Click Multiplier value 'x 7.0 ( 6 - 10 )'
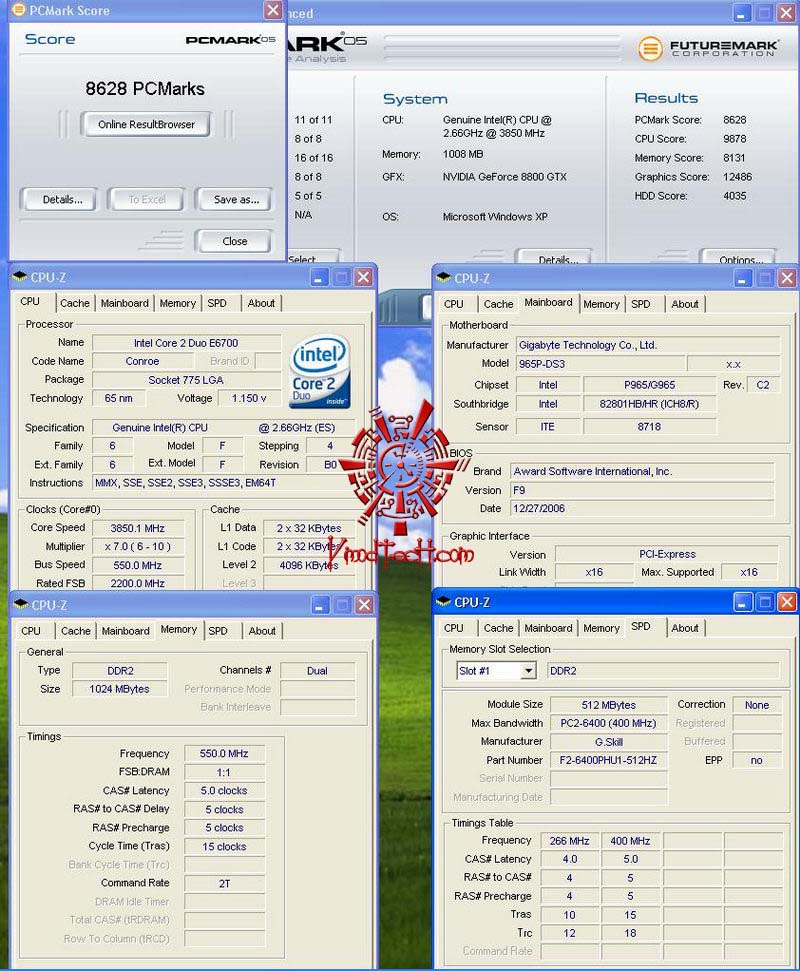Screen dimensions: 800x971 pos(137,546)
